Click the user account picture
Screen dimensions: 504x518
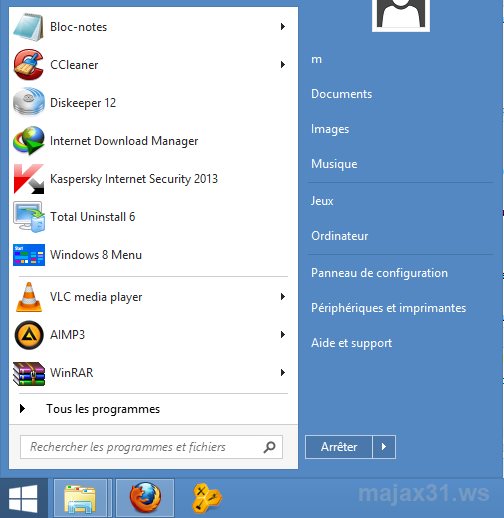pos(401,15)
